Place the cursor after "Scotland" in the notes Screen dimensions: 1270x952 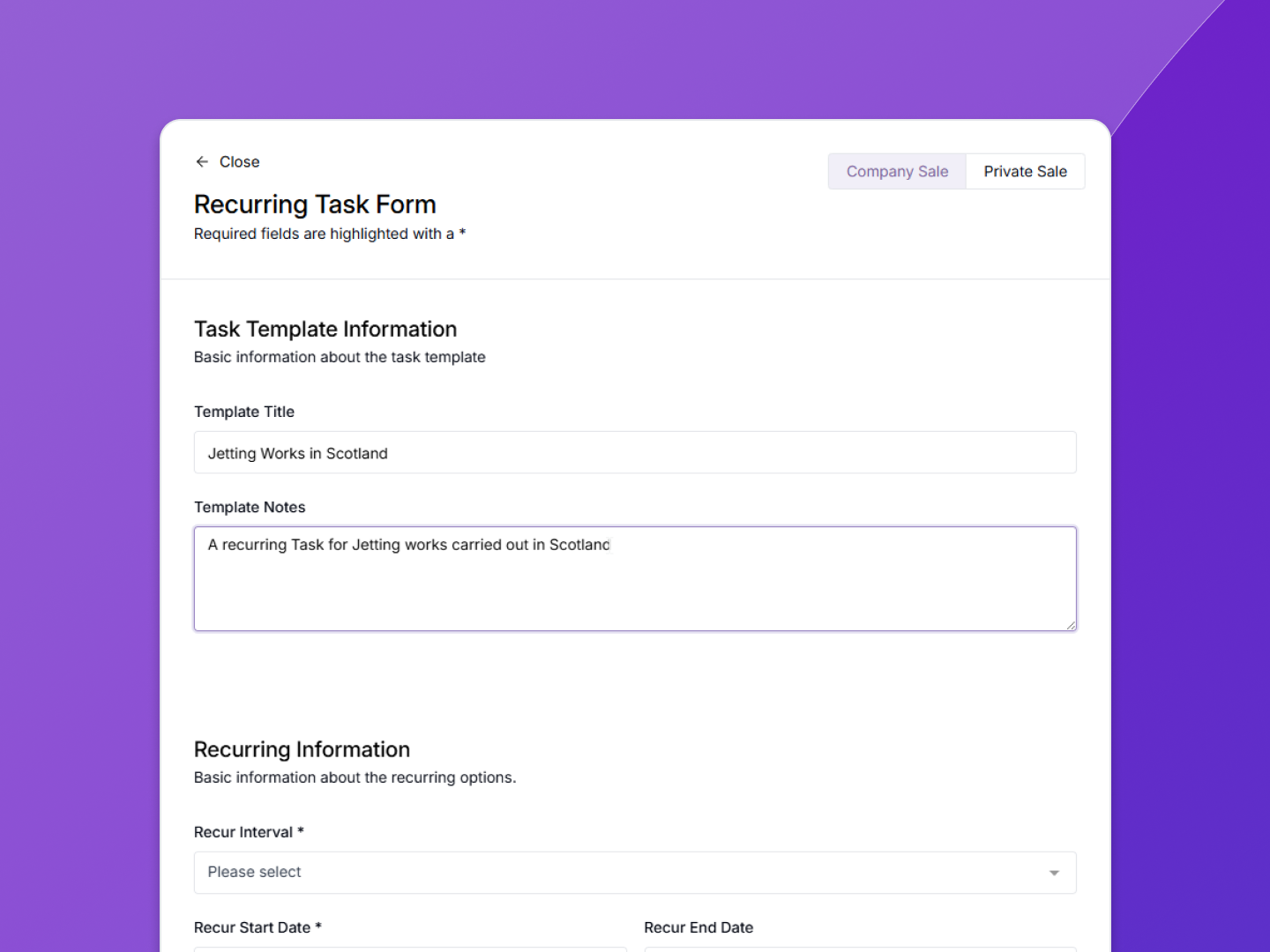[609, 545]
